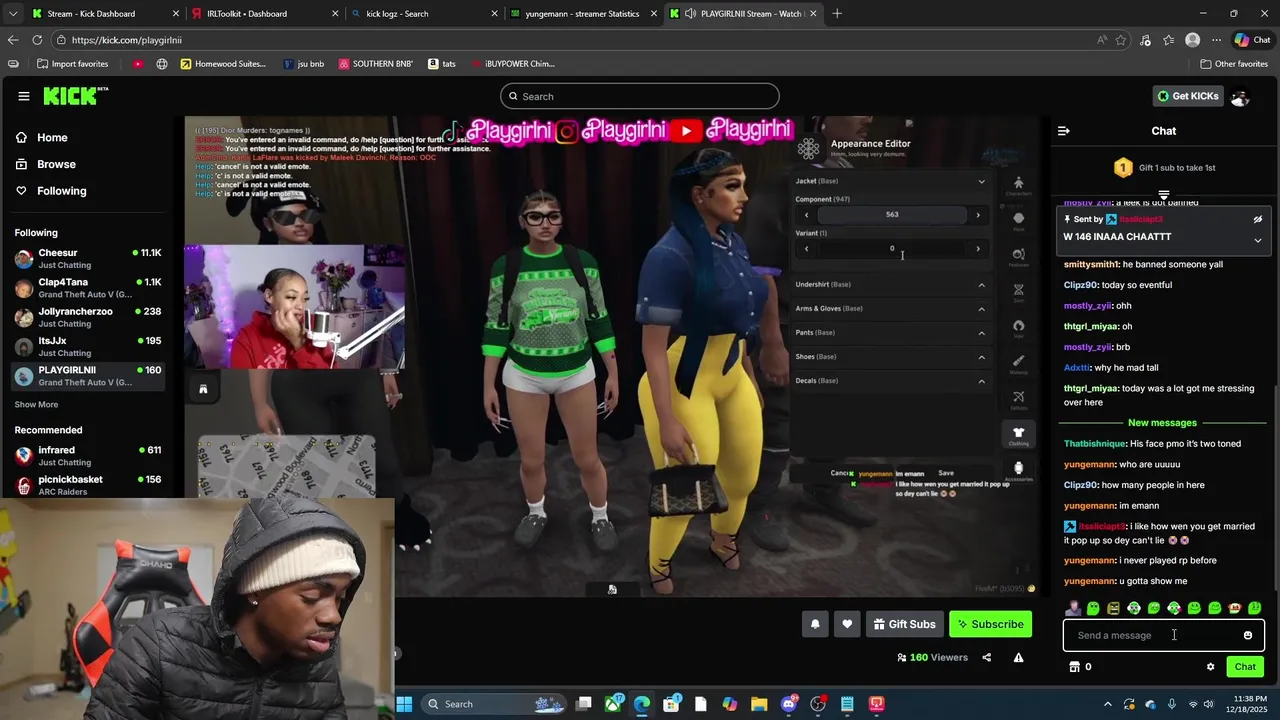The image size is (1280, 720).
Task: Open a new browser tab
Action: point(837,14)
